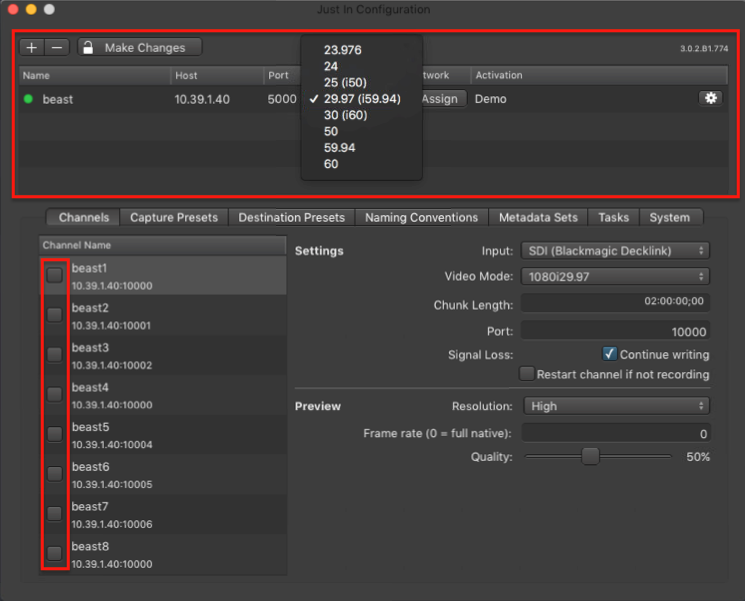Open the System tab
The image size is (745, 601).
[669, 217]
